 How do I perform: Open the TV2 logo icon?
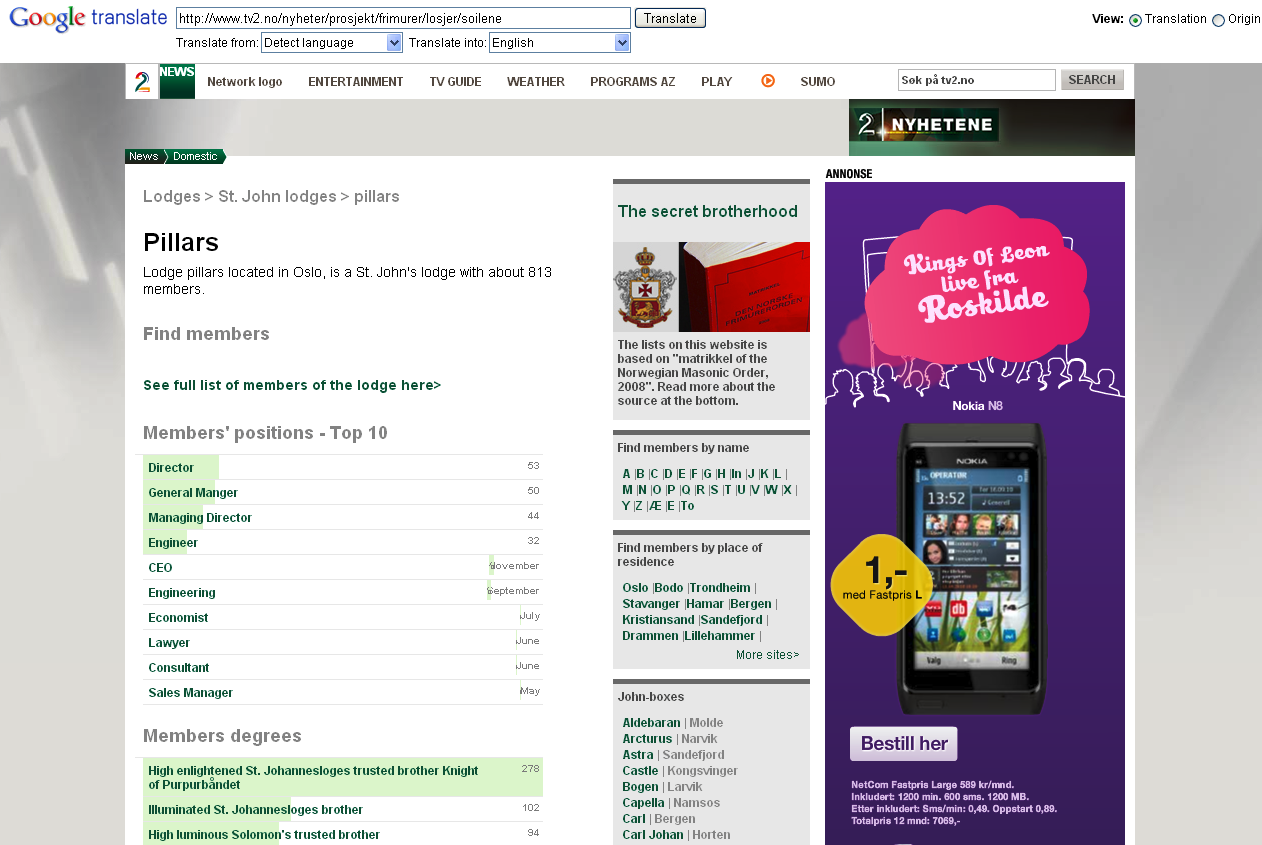(142, 81)
